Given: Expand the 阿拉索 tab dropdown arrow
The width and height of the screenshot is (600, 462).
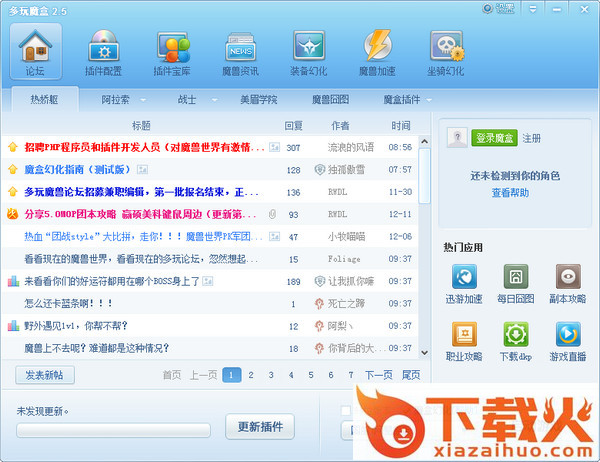Looking at the screenshot, I should 142,100.
